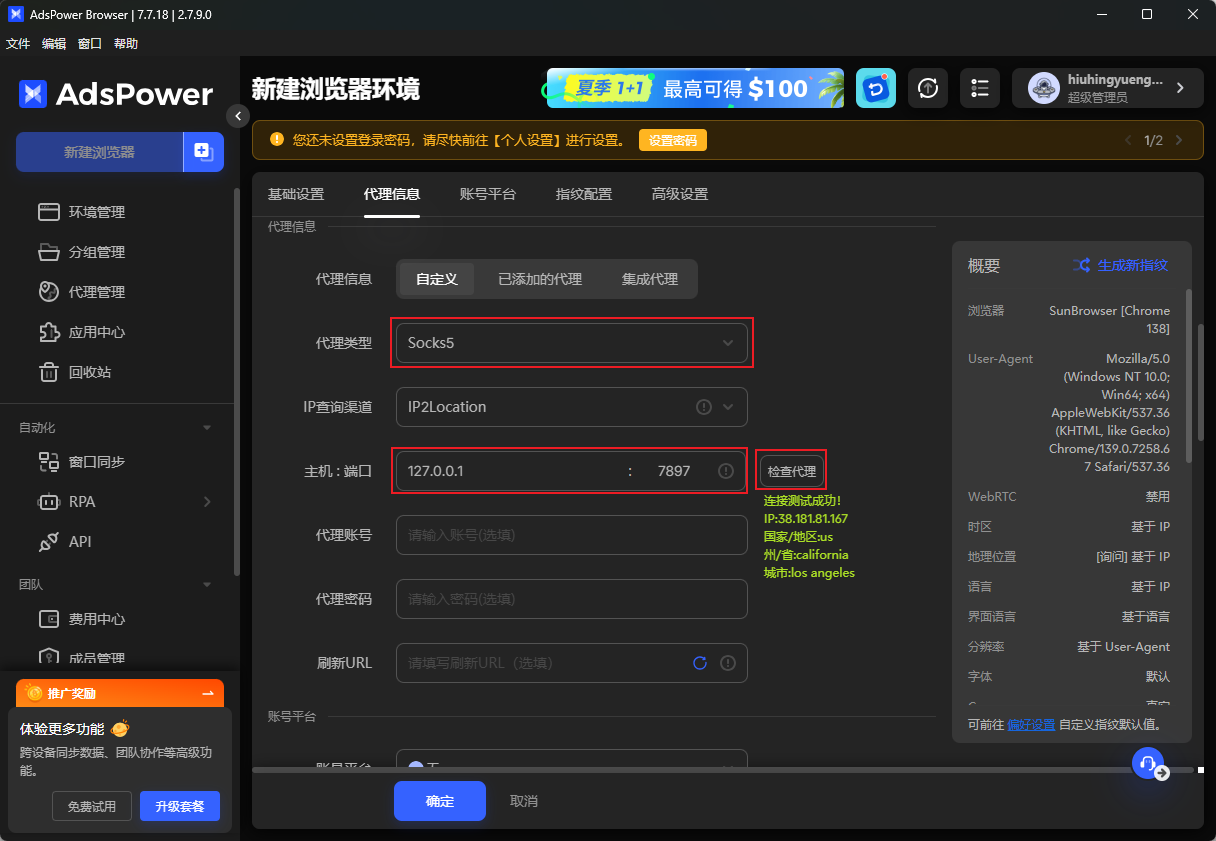Select 已添加的代理 option
Image resolution: width=1216 pixels, height=841 pixels.
[540, 279]
